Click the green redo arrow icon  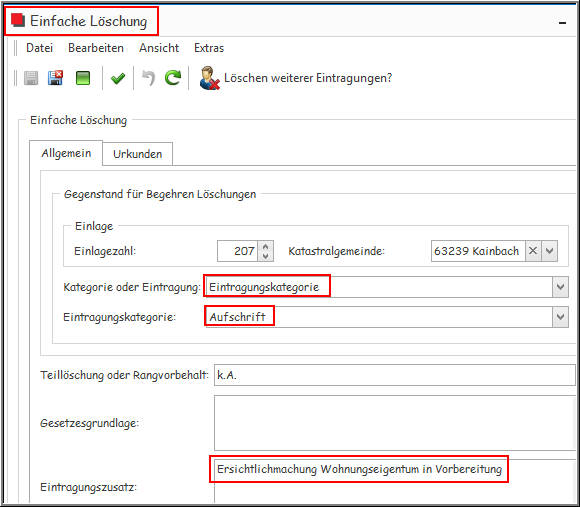(x=173, y=78)
